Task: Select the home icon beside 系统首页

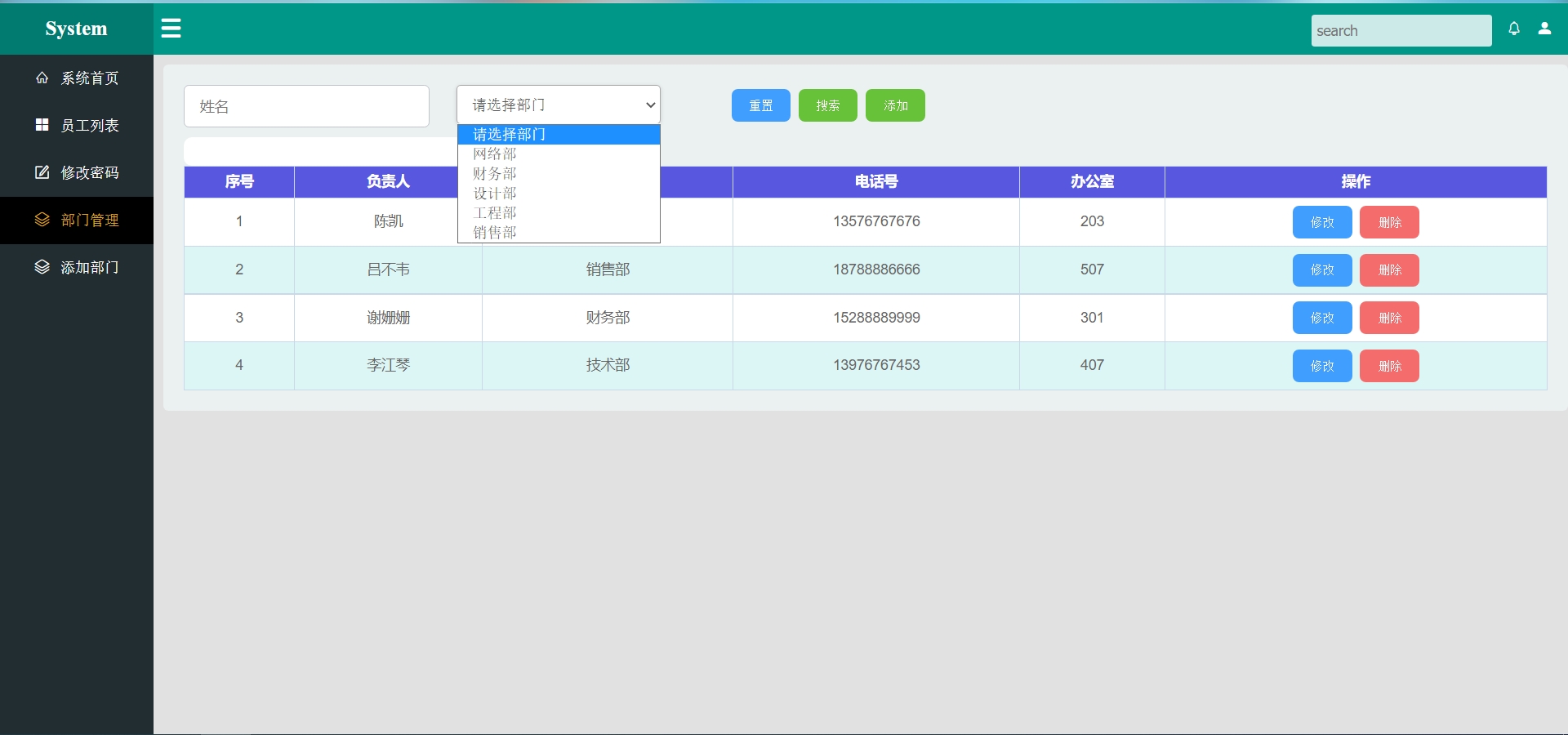Action: [x=42, y=78]
